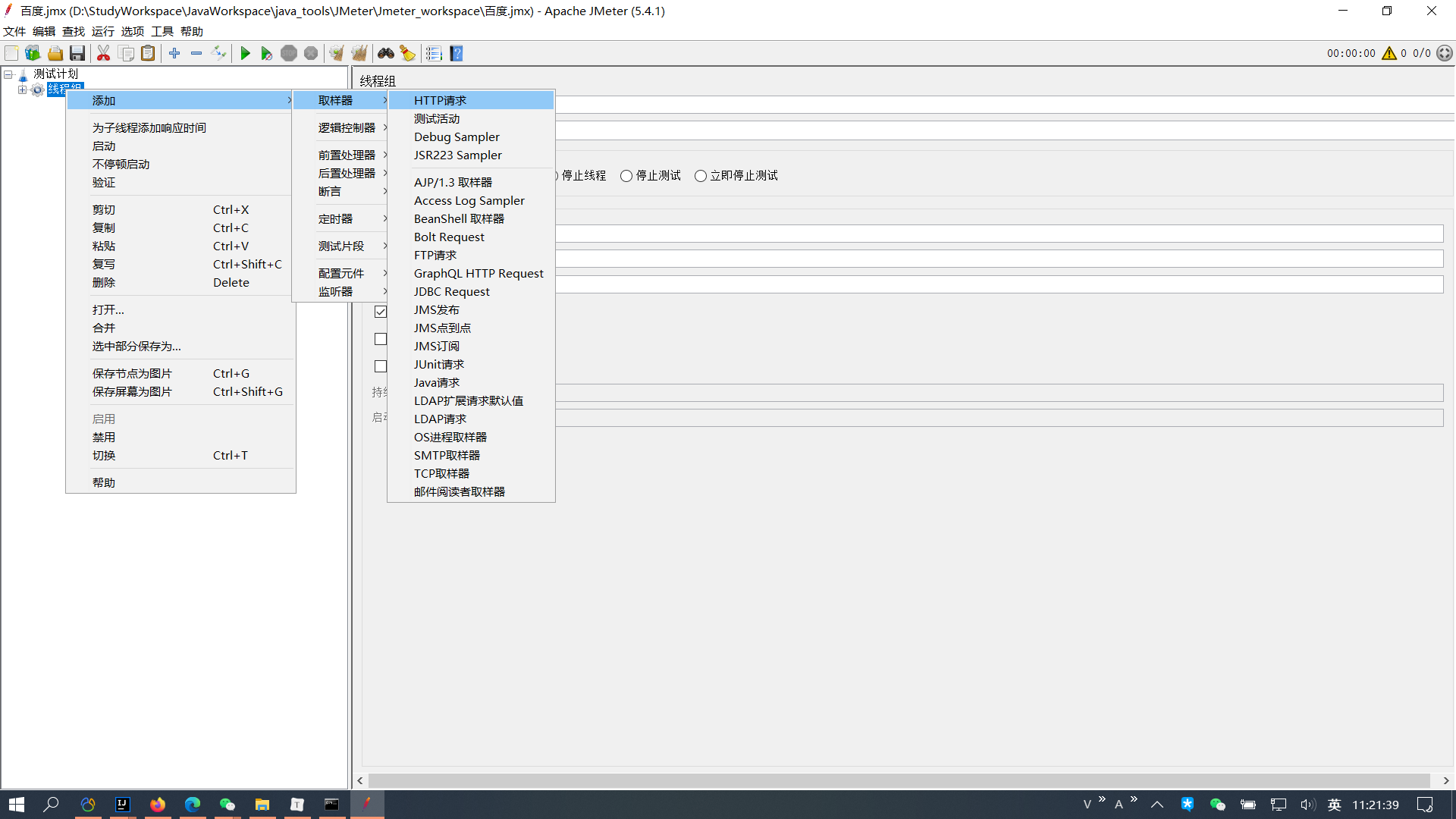The image size is (1456, 819).
Task: Click the Copy icon in toolbar
Action: [x=127, y=53]
